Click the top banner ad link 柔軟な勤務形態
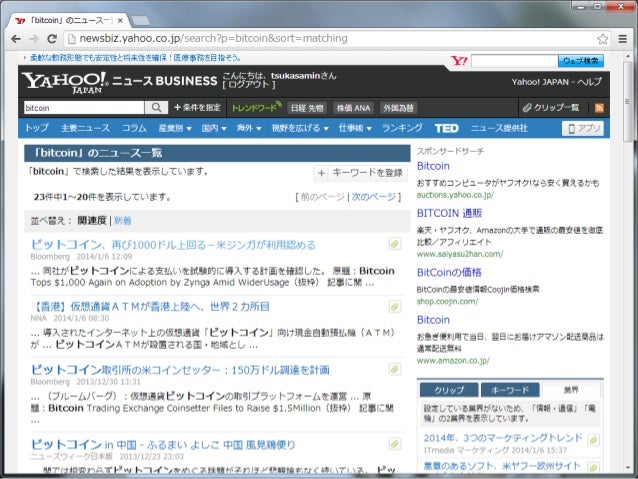The width and height of the screenshot is (638, 479). pos(135,58)
